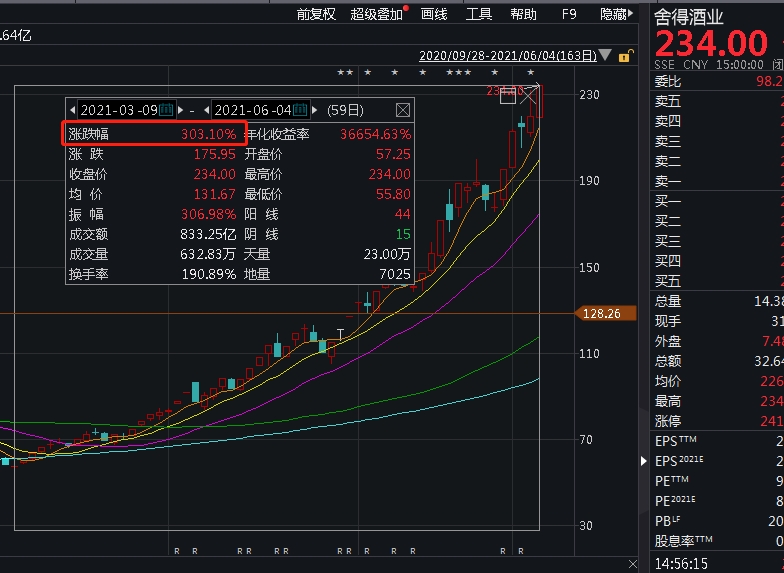Toggle the orange chart lock icon
The height and width of the screenshot is (573, 784).
point(625,57)
